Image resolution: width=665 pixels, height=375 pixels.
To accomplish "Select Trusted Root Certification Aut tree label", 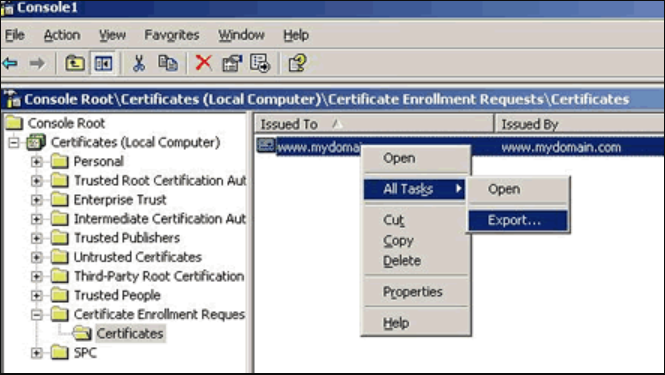I will click(x=160, y=180).
